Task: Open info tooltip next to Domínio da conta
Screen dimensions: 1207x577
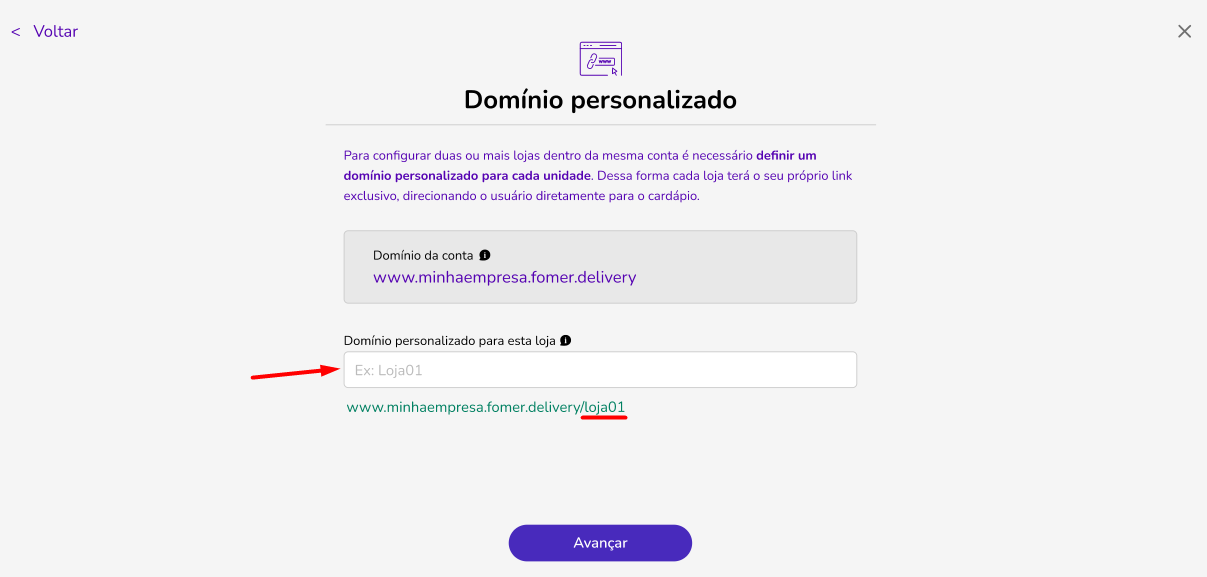Action: coord(485,255)
